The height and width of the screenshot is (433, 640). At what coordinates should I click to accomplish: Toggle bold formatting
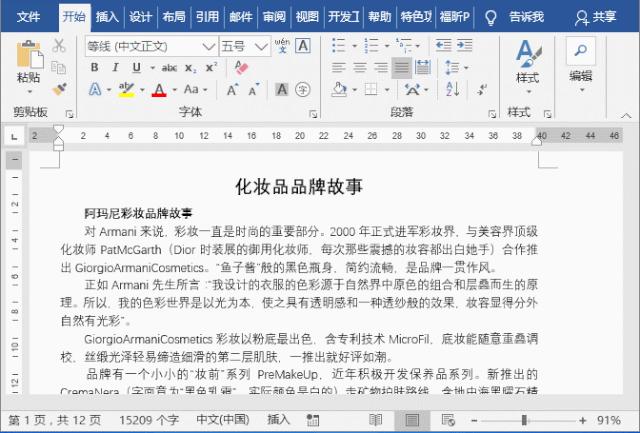[x=94, y=67]
